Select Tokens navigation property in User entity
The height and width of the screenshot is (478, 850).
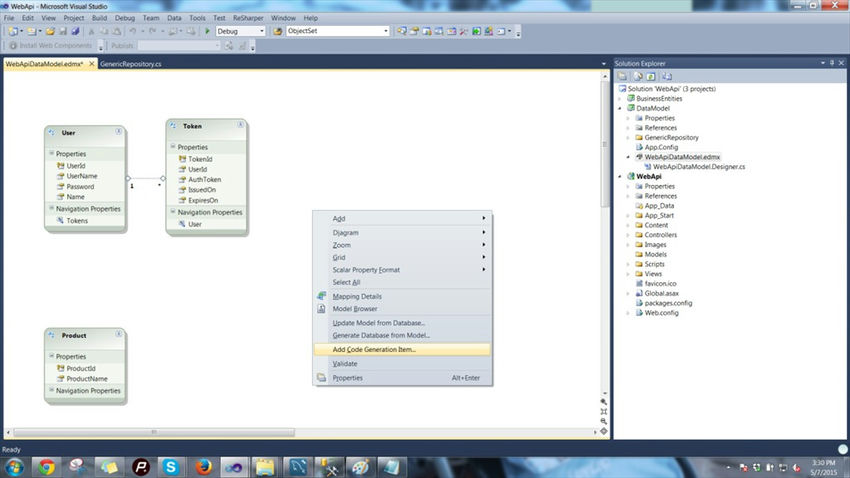tap(77, 221)
